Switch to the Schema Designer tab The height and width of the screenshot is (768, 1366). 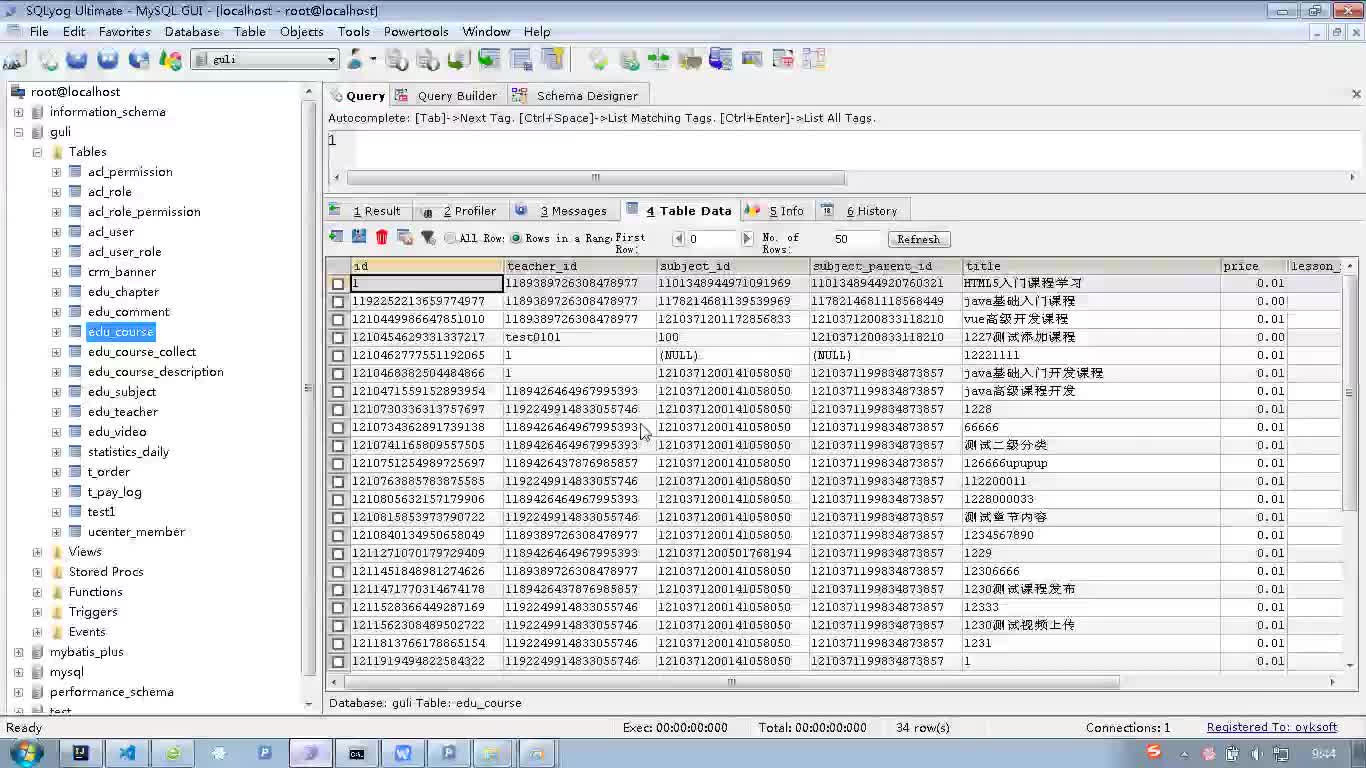click(x=577, y=96)
